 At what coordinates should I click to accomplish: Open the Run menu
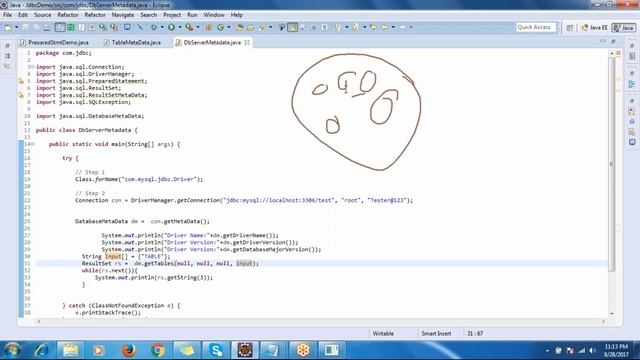click(192, 15)
